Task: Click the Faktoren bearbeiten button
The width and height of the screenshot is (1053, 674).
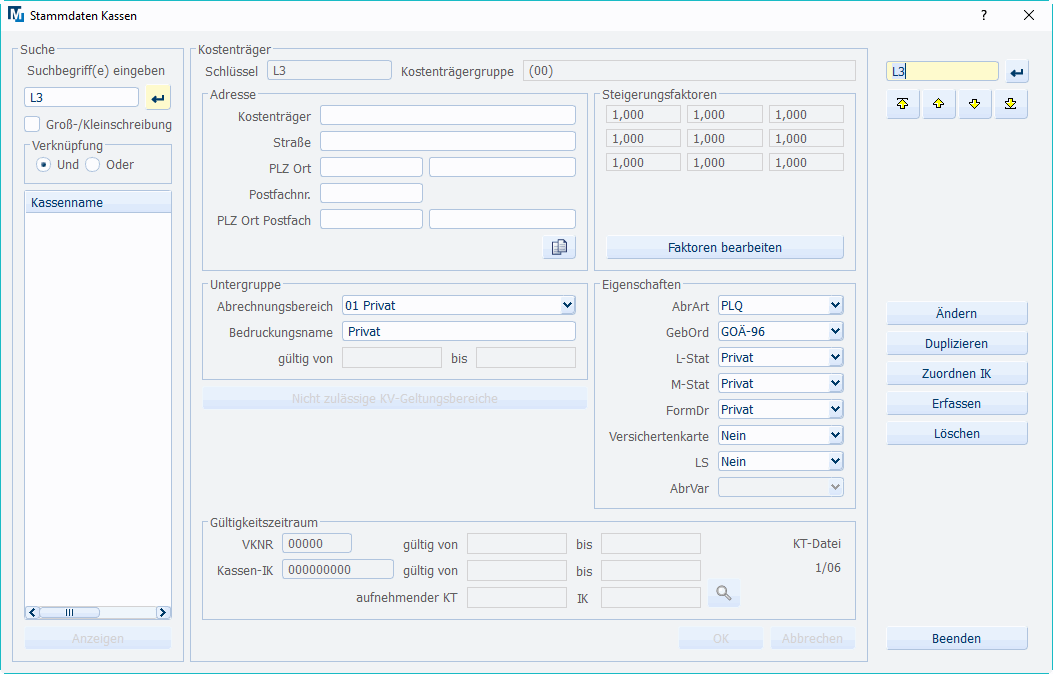Action: point(725,247)
